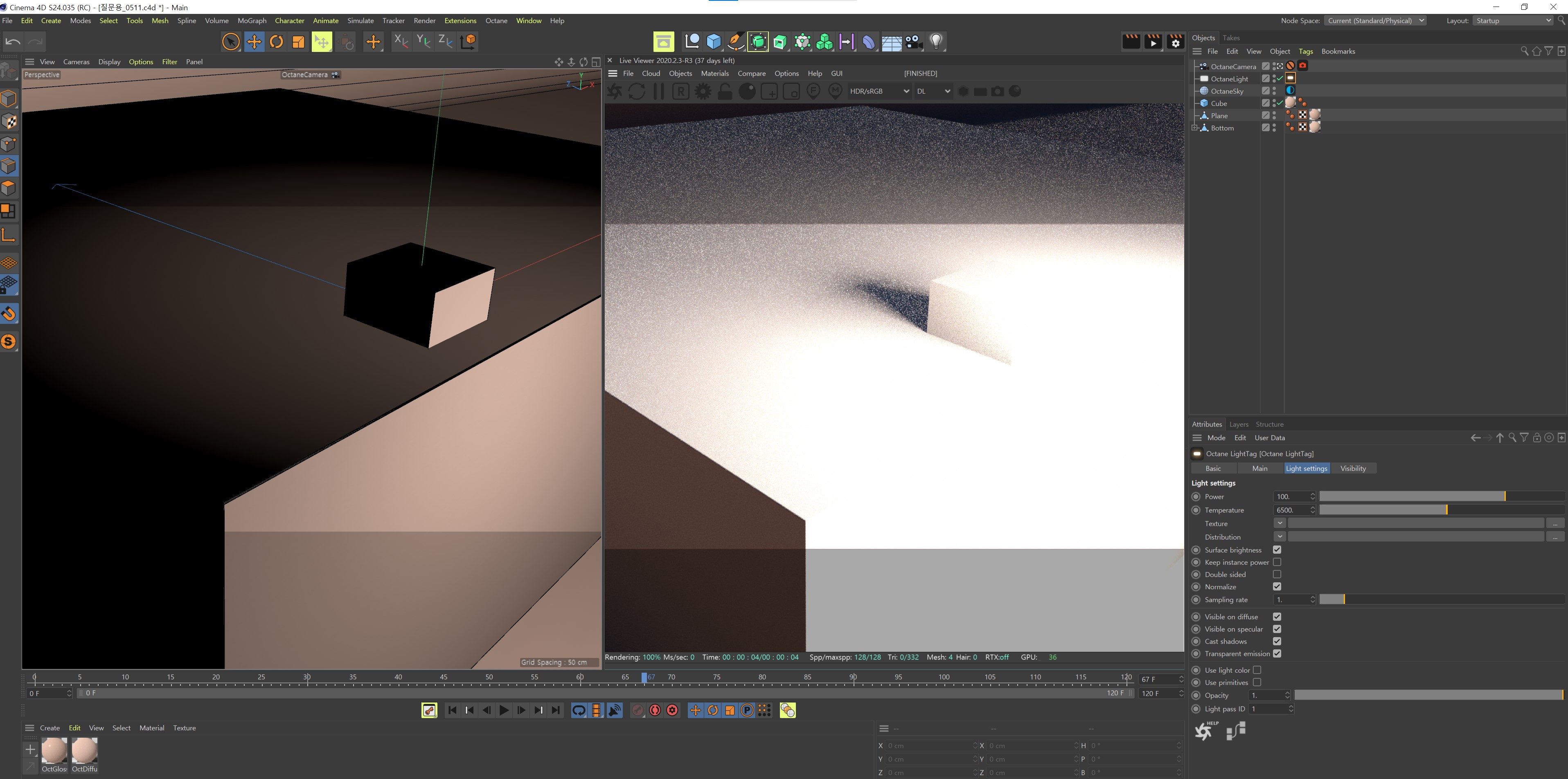Expand the Texture dropdown field

[x=1281, y=524]
